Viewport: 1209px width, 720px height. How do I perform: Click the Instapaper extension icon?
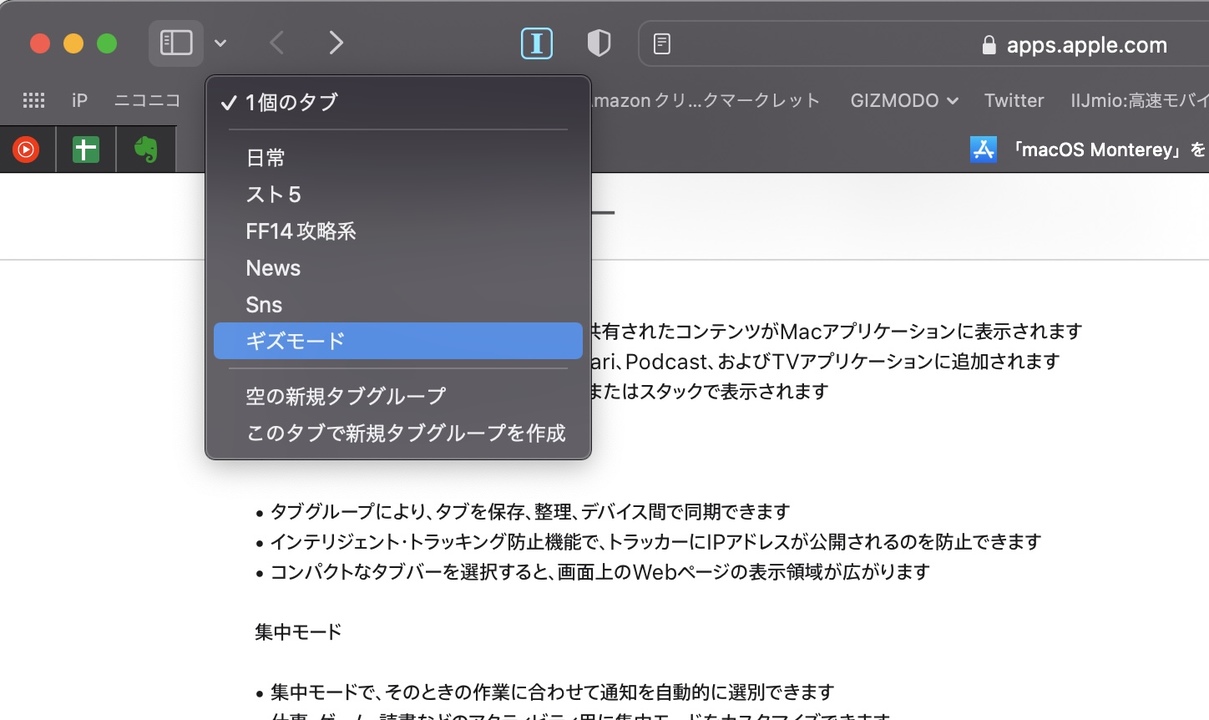[x=537, y=43]
